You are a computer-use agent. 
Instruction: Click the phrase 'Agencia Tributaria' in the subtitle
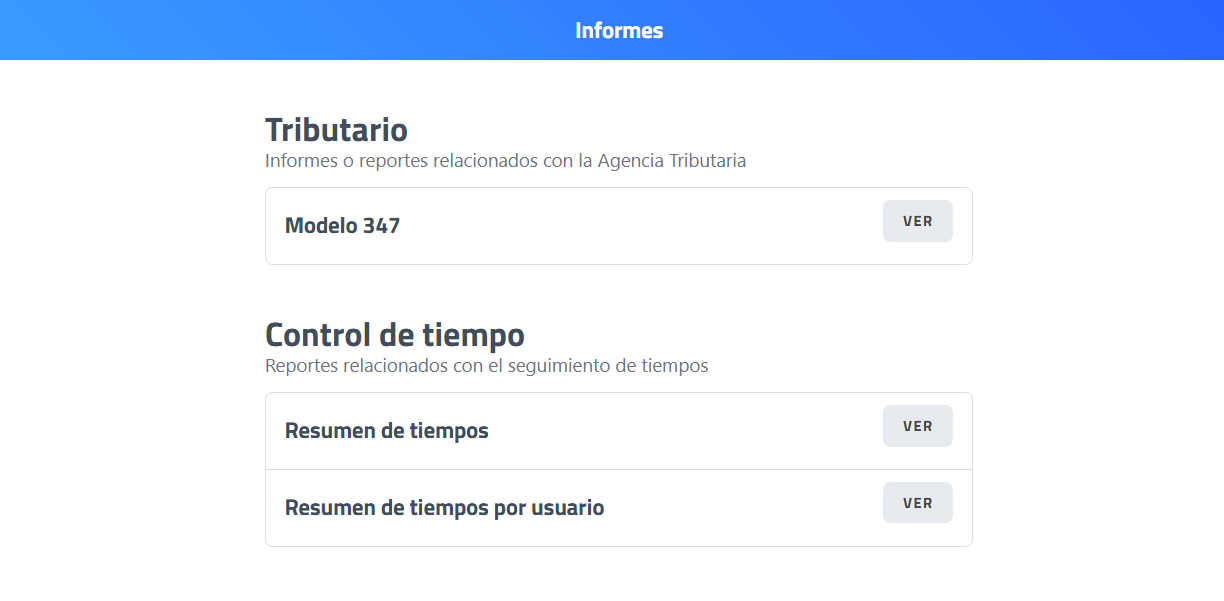(672, 160)
